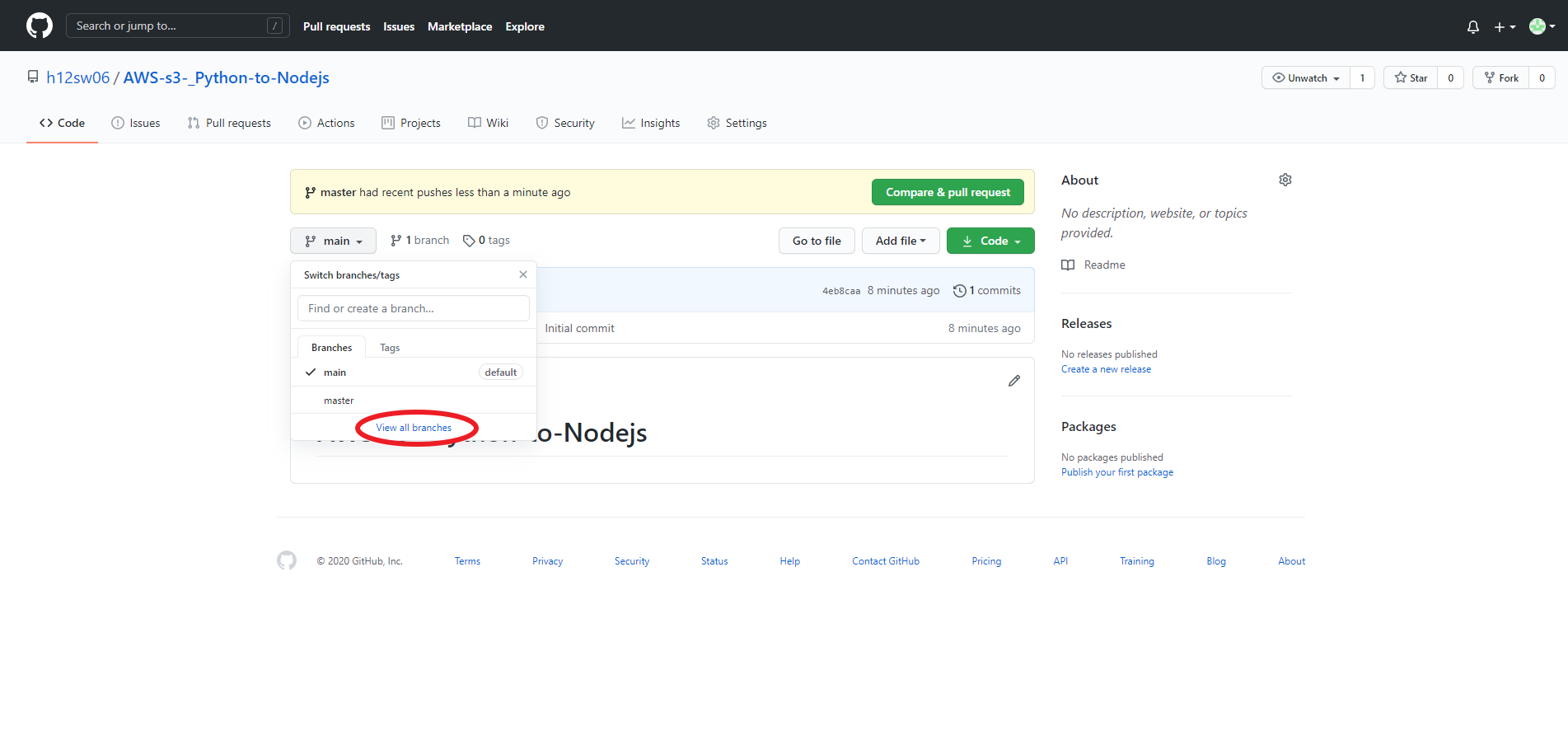Open the 1 branch link
Image resolution: width=1568 pixels, height=731 pixels.
[x=419, y=240]
